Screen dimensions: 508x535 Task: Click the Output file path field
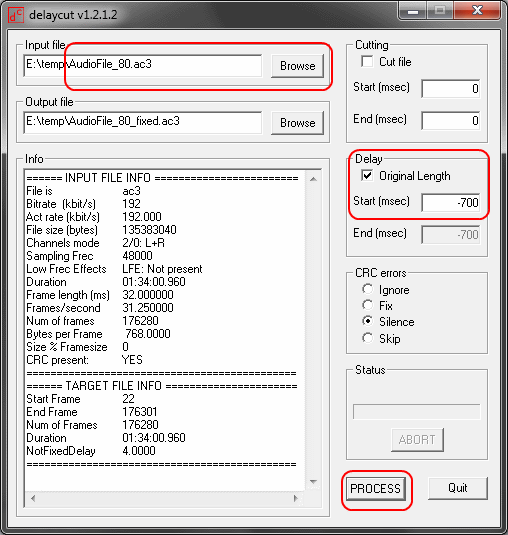click(143, 122)
